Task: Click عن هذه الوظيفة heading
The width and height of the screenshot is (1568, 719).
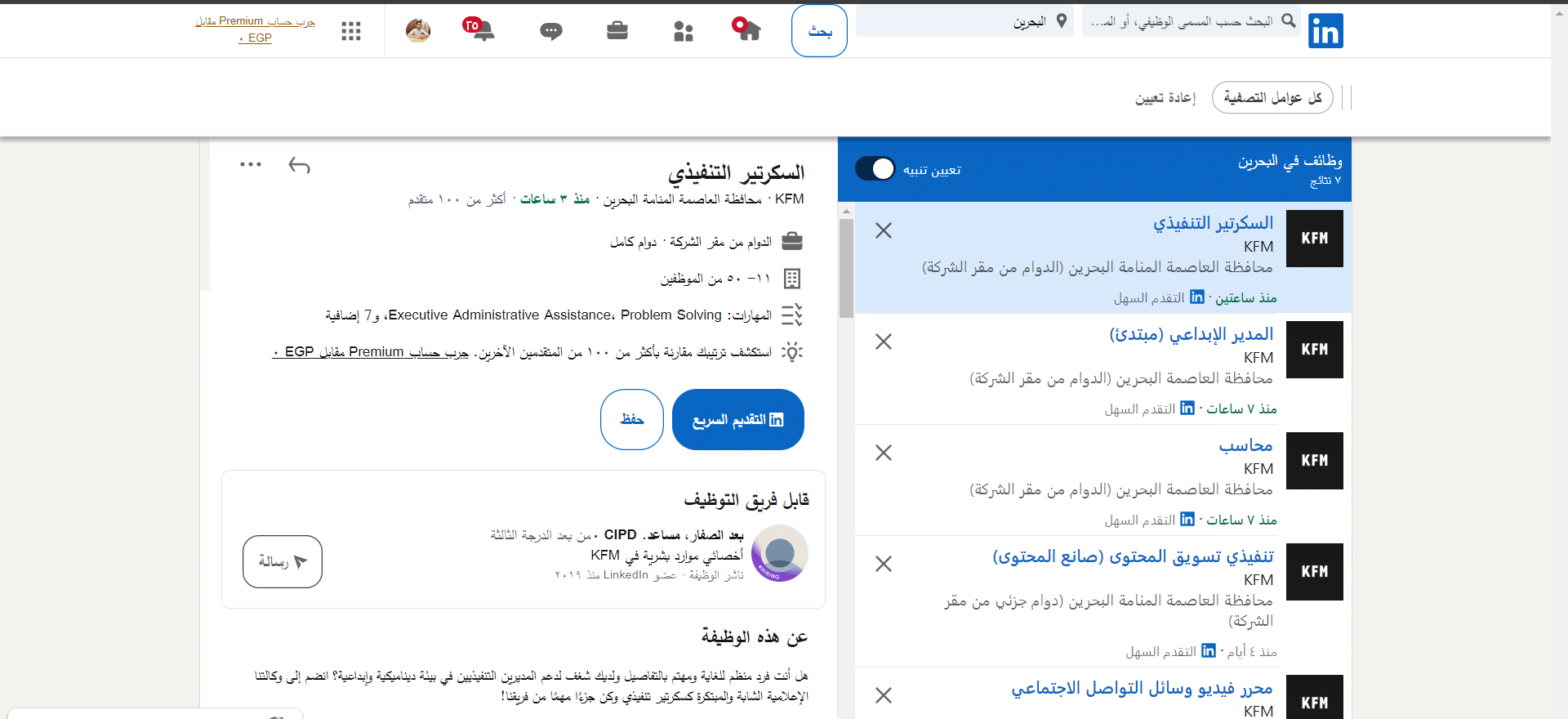Action: pyautogui.click(x=754, y=637)
